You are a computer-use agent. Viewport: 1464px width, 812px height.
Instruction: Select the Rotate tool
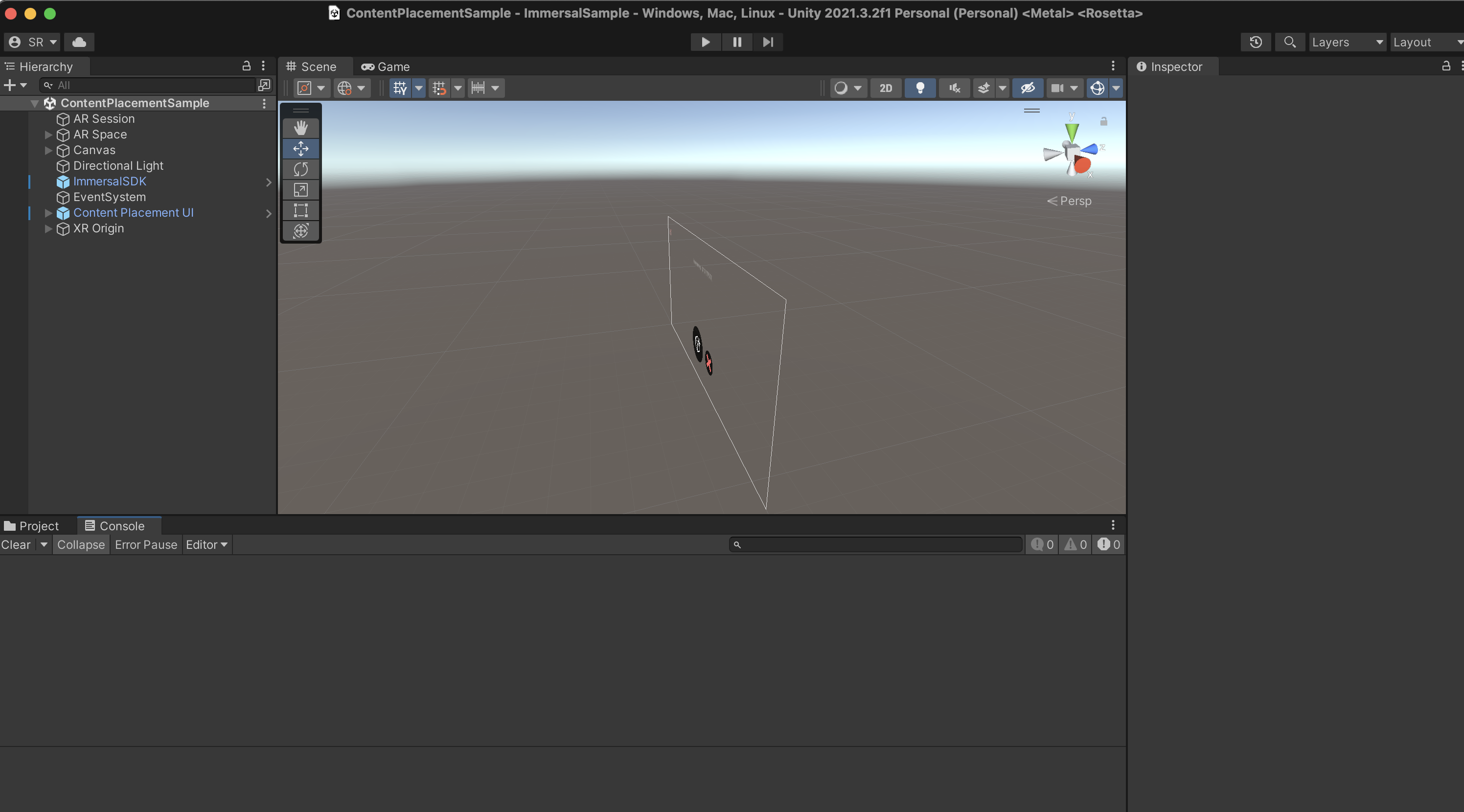pyautogui.click(x=300, y=169)
